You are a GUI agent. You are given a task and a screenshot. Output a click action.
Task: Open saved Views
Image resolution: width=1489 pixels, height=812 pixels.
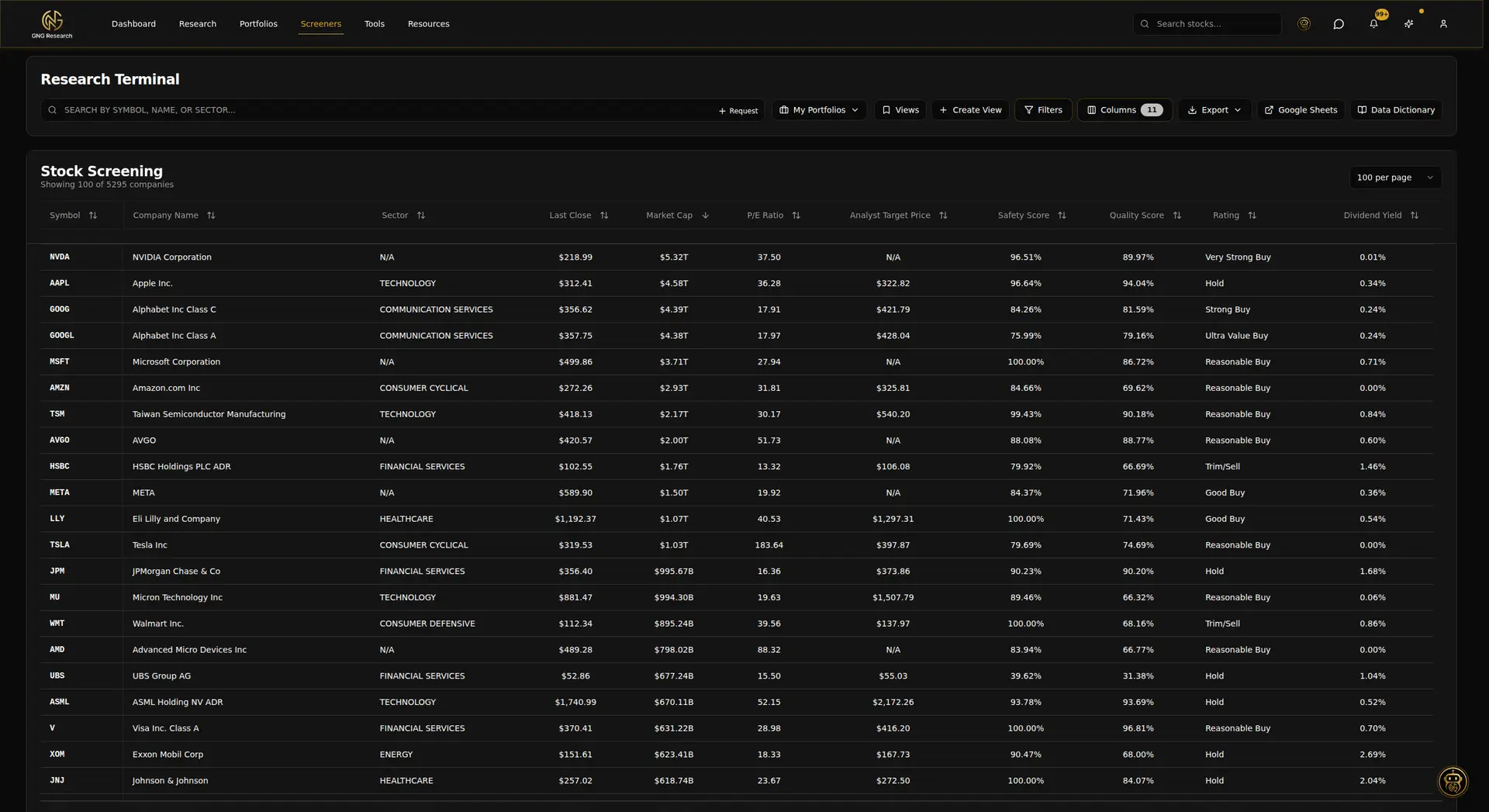coord(900,110)
